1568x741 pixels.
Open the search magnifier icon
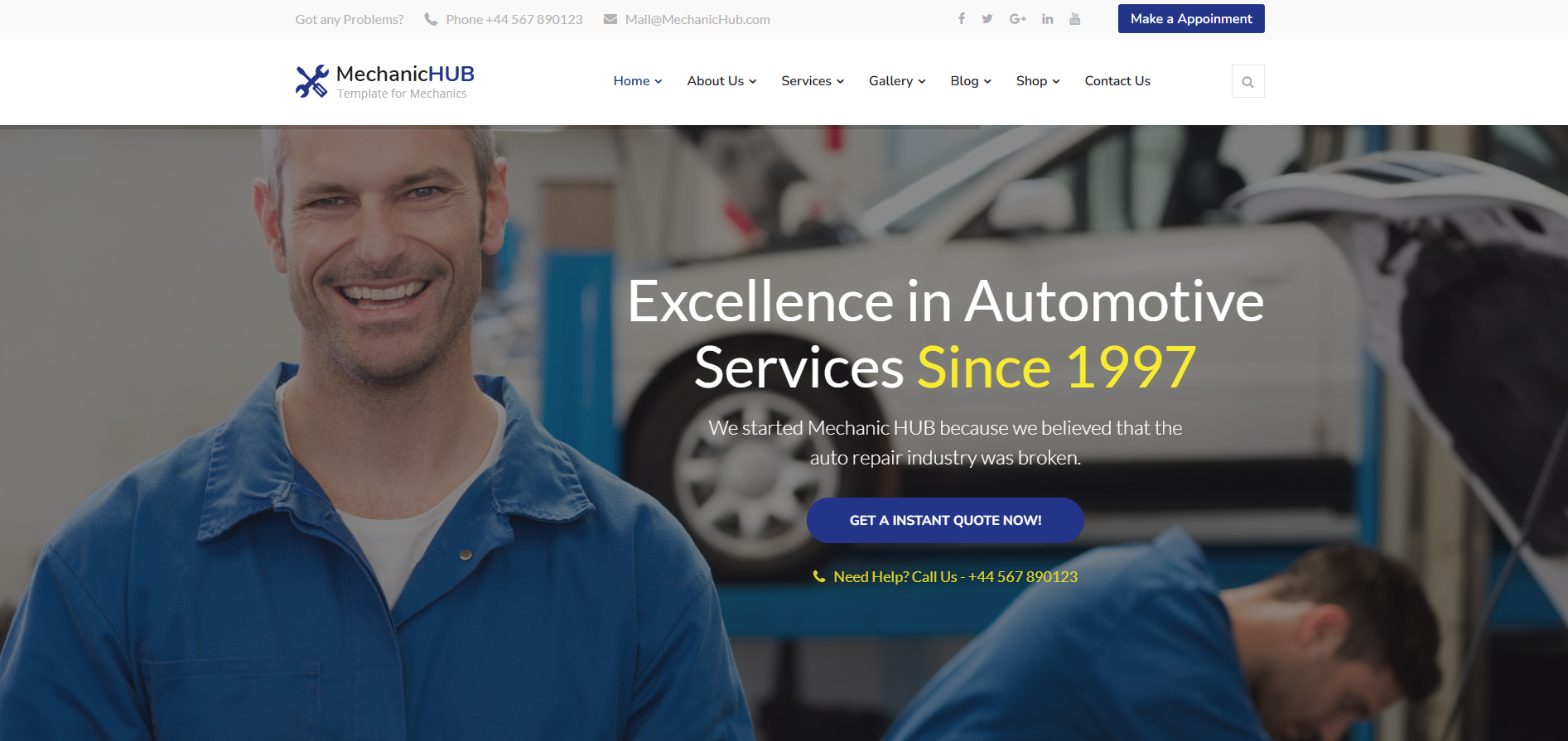pos(1248,81)
